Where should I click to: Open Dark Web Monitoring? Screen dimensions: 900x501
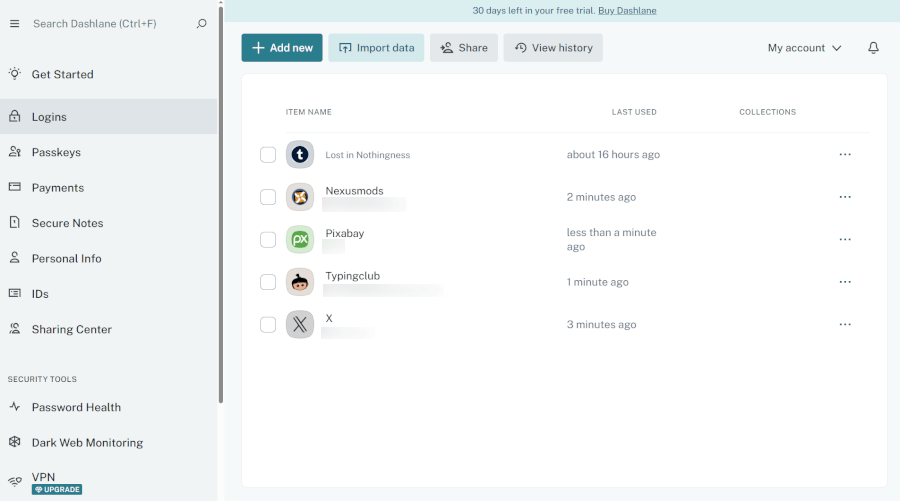point(108,442)
